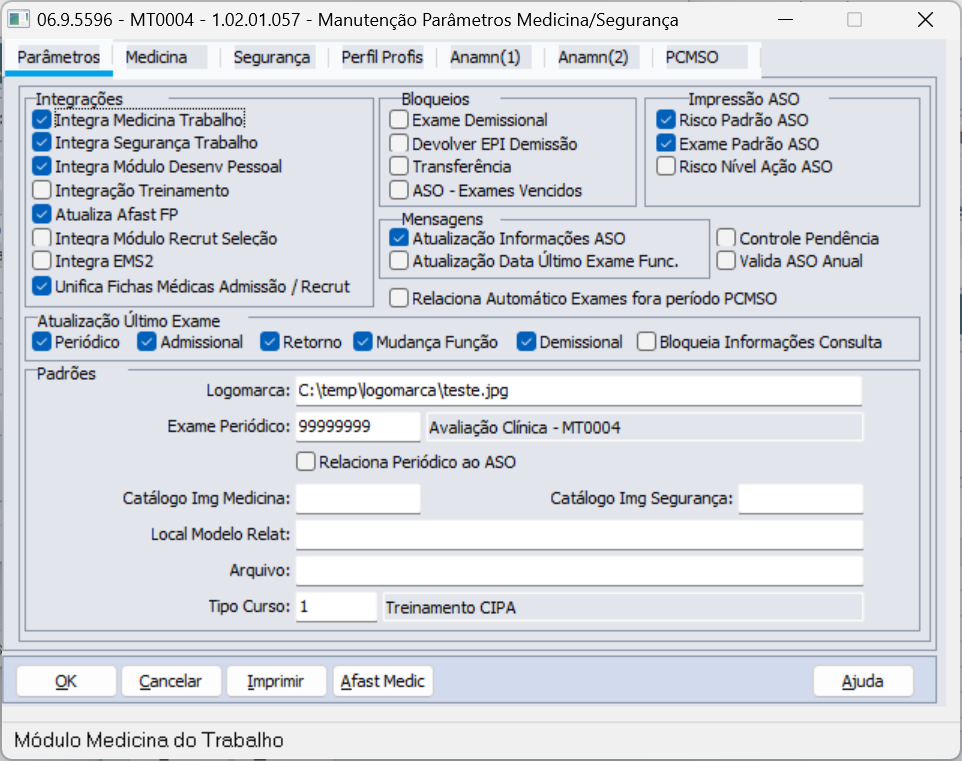Focus the Exame Periódico code field
The height and width of the screenshot is (761, 962).
tap(358, 427)
